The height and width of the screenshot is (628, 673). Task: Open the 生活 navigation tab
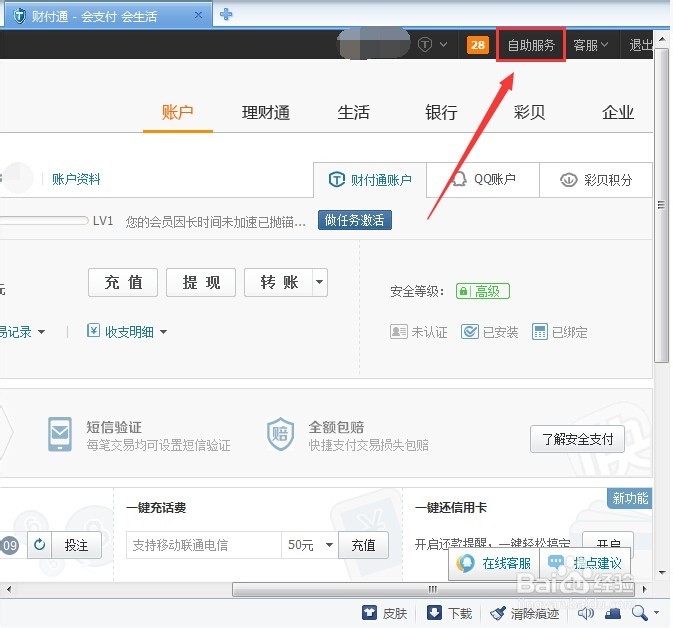[354, 112]
